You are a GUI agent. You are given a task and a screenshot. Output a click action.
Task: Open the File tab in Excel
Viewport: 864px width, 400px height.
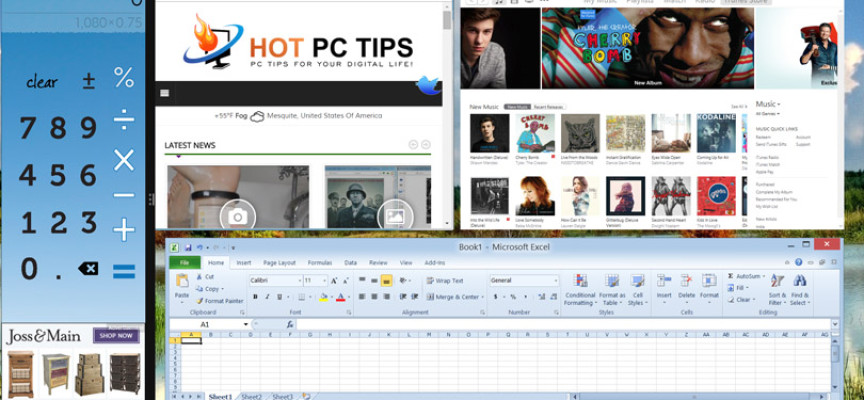tap(185, 263)
